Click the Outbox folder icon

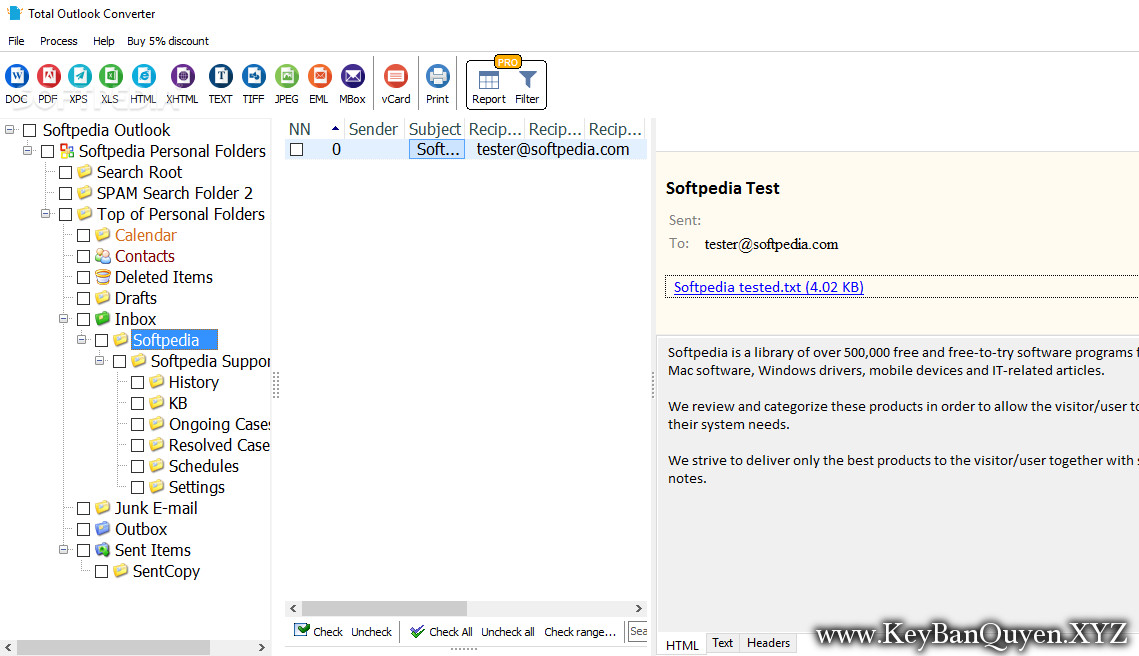click(102, 528)
